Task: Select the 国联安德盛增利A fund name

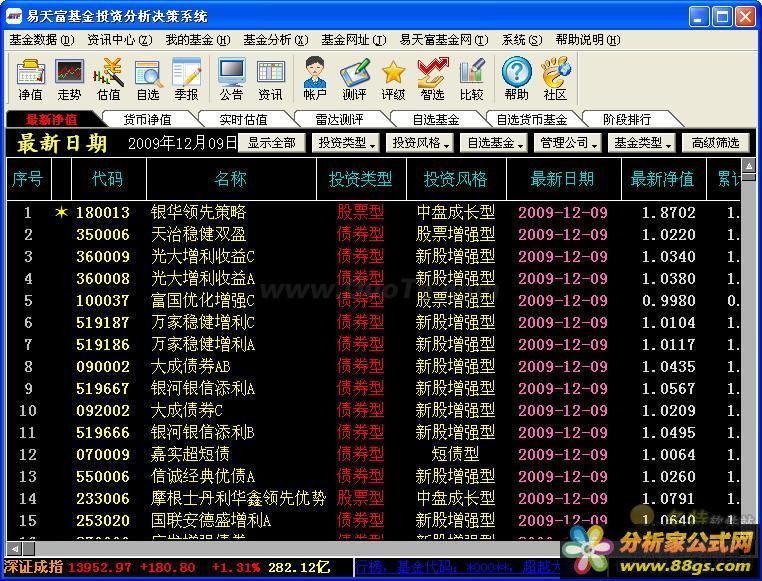Action: pyautogui.click(x=211, y=520)
